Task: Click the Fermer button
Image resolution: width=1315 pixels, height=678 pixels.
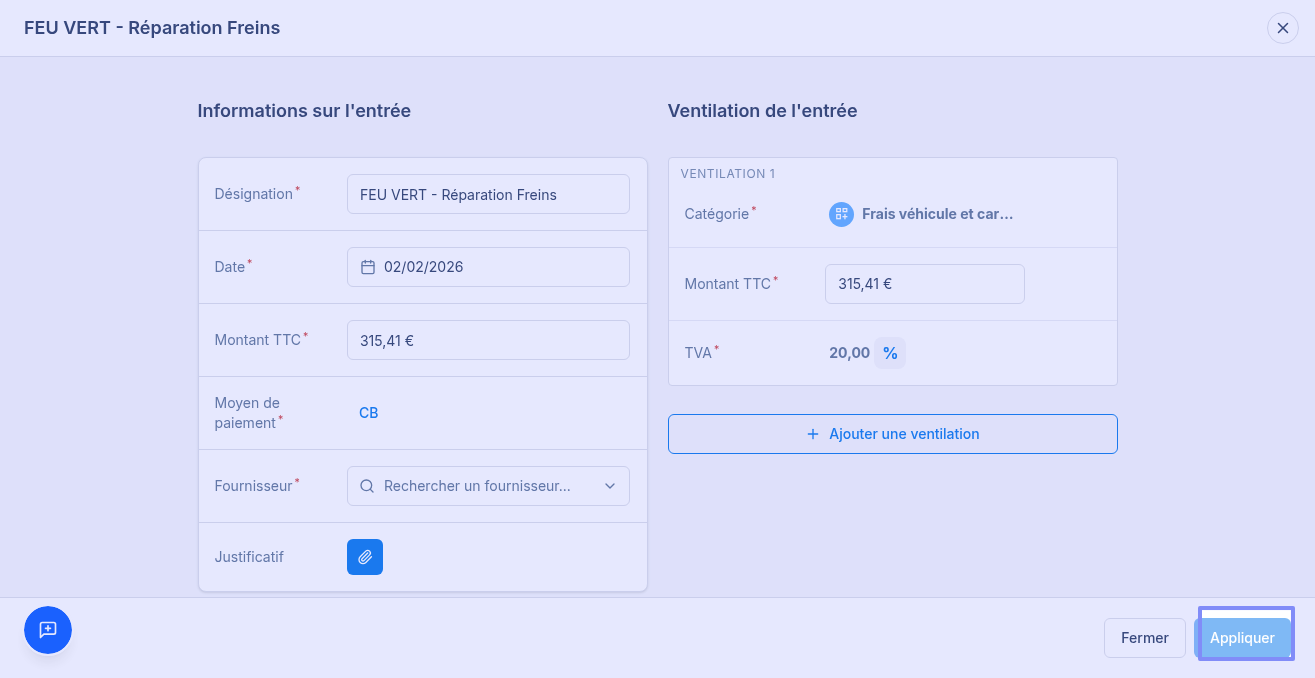Action: pos(1145,638)
